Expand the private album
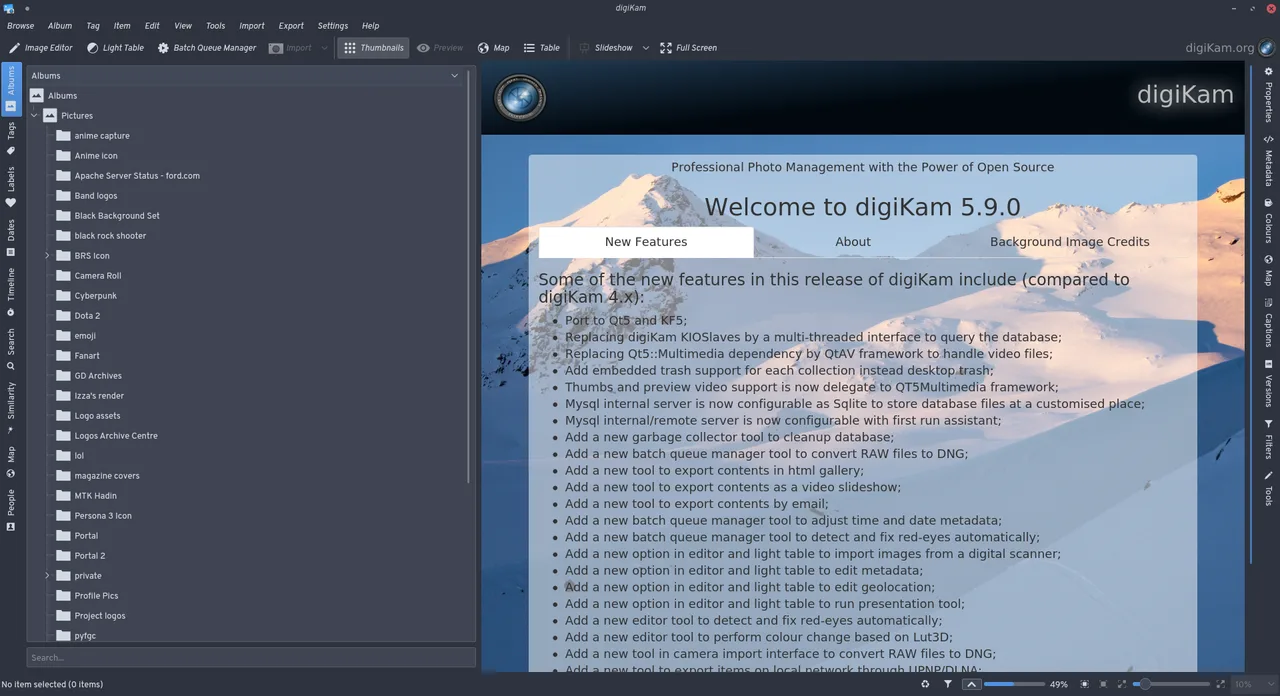 pyautogui.click(x=47, y=576)
